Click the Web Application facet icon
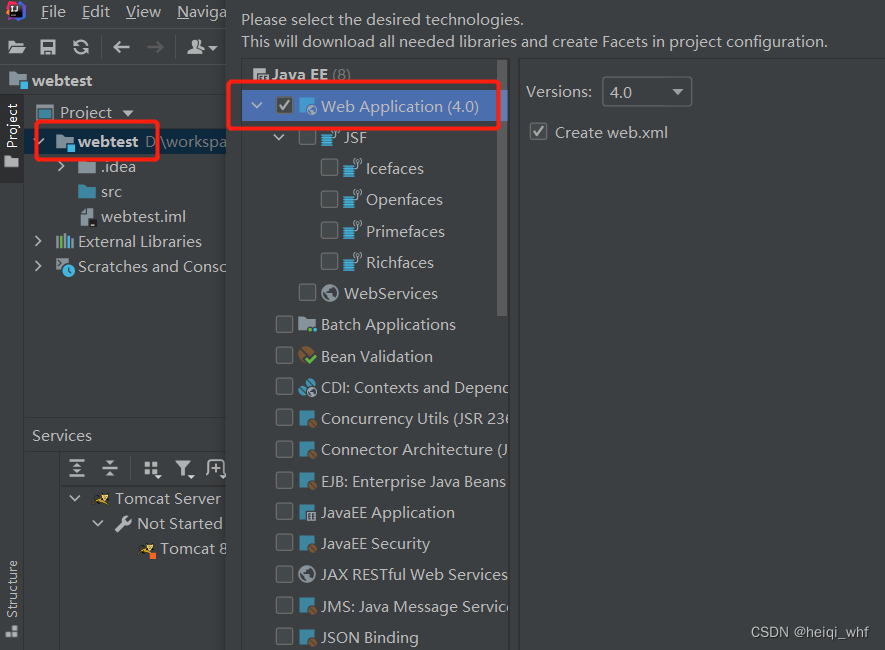Screen dimensions: 885x650 [308, 106]
